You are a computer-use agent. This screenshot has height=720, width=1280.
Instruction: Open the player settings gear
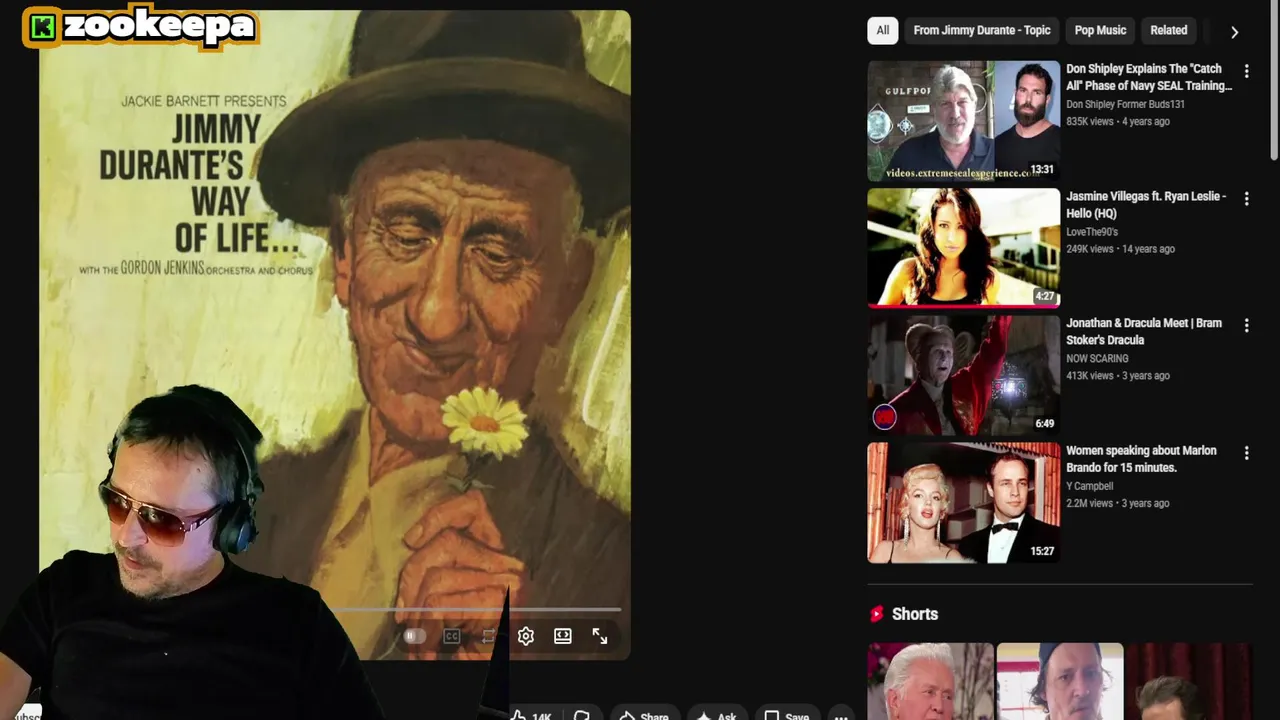(526, 636)
